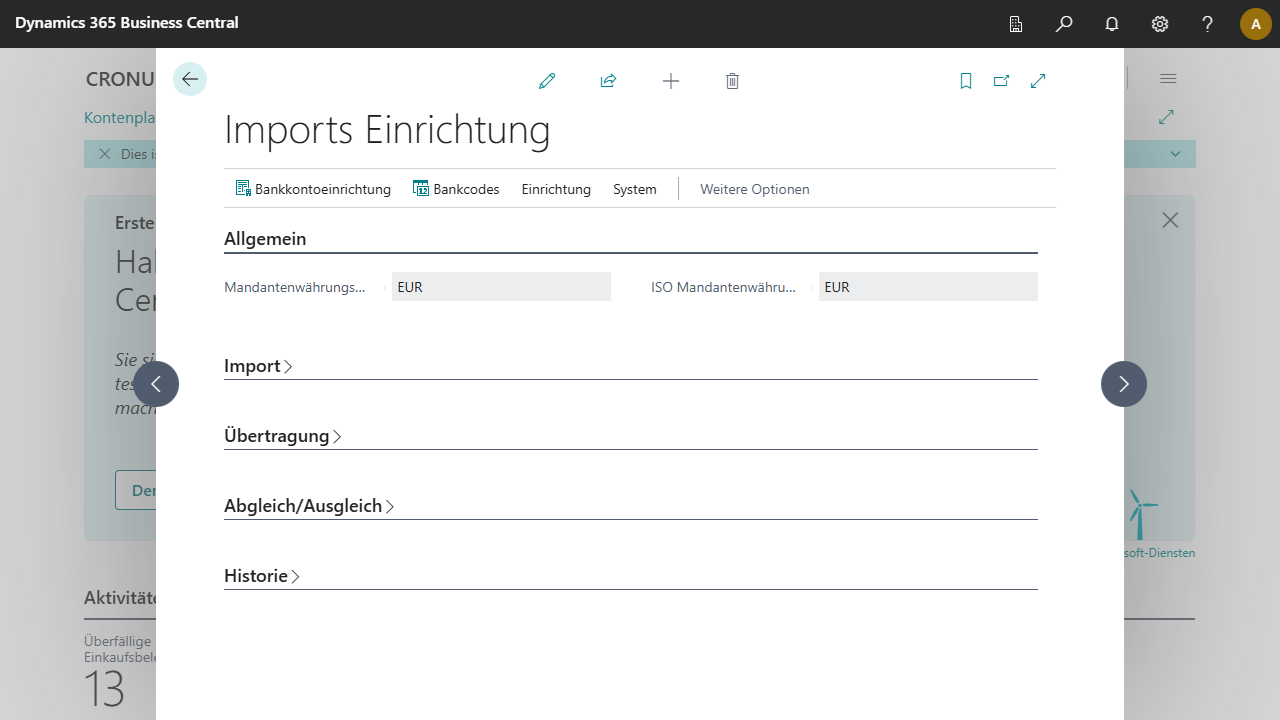Click the expand to full-screen arrows icon
This screenshot has width=1280, height=720.
tap(1038, 81)
